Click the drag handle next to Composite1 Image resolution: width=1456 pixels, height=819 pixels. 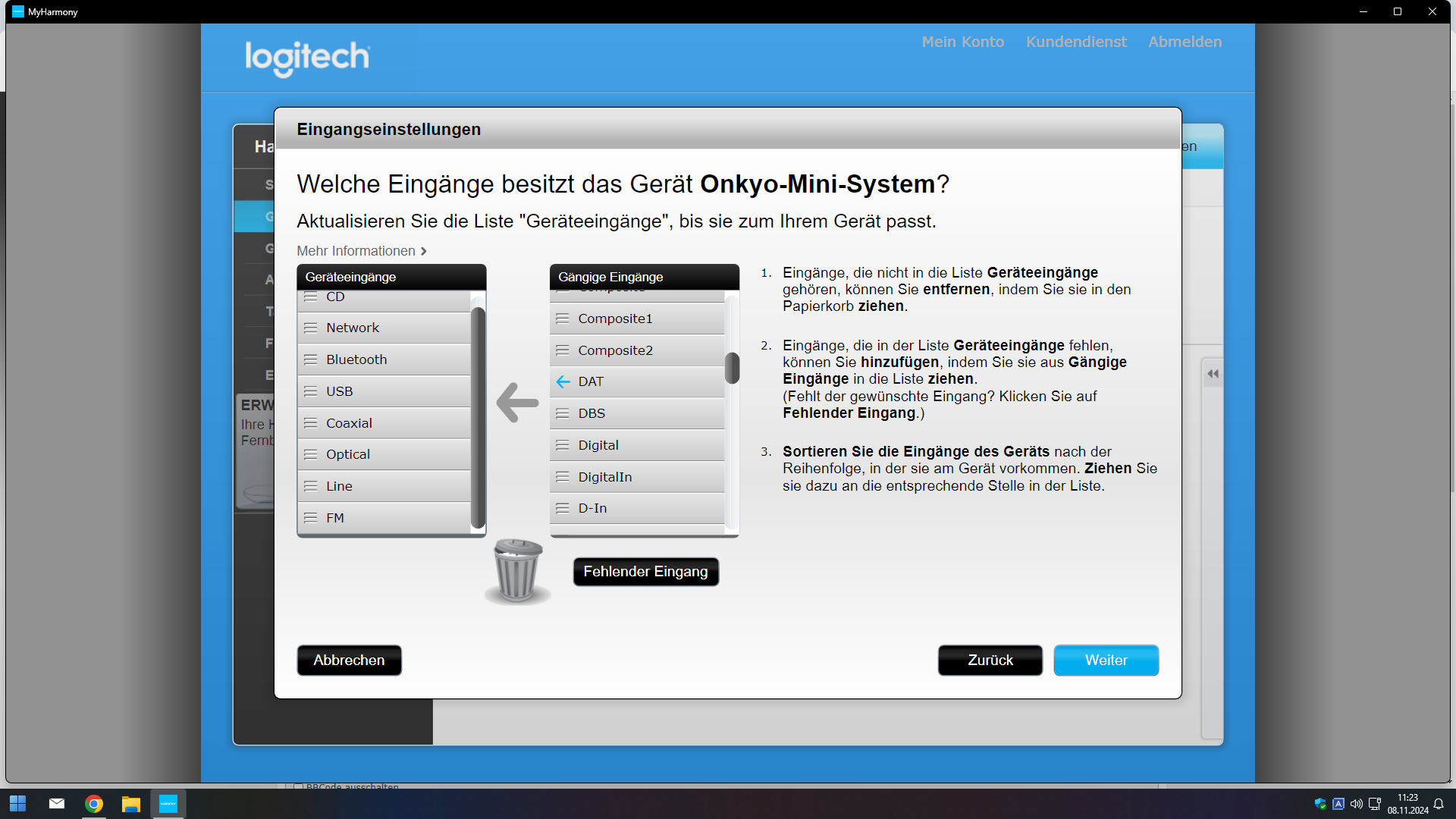click(x=562, y=318)
